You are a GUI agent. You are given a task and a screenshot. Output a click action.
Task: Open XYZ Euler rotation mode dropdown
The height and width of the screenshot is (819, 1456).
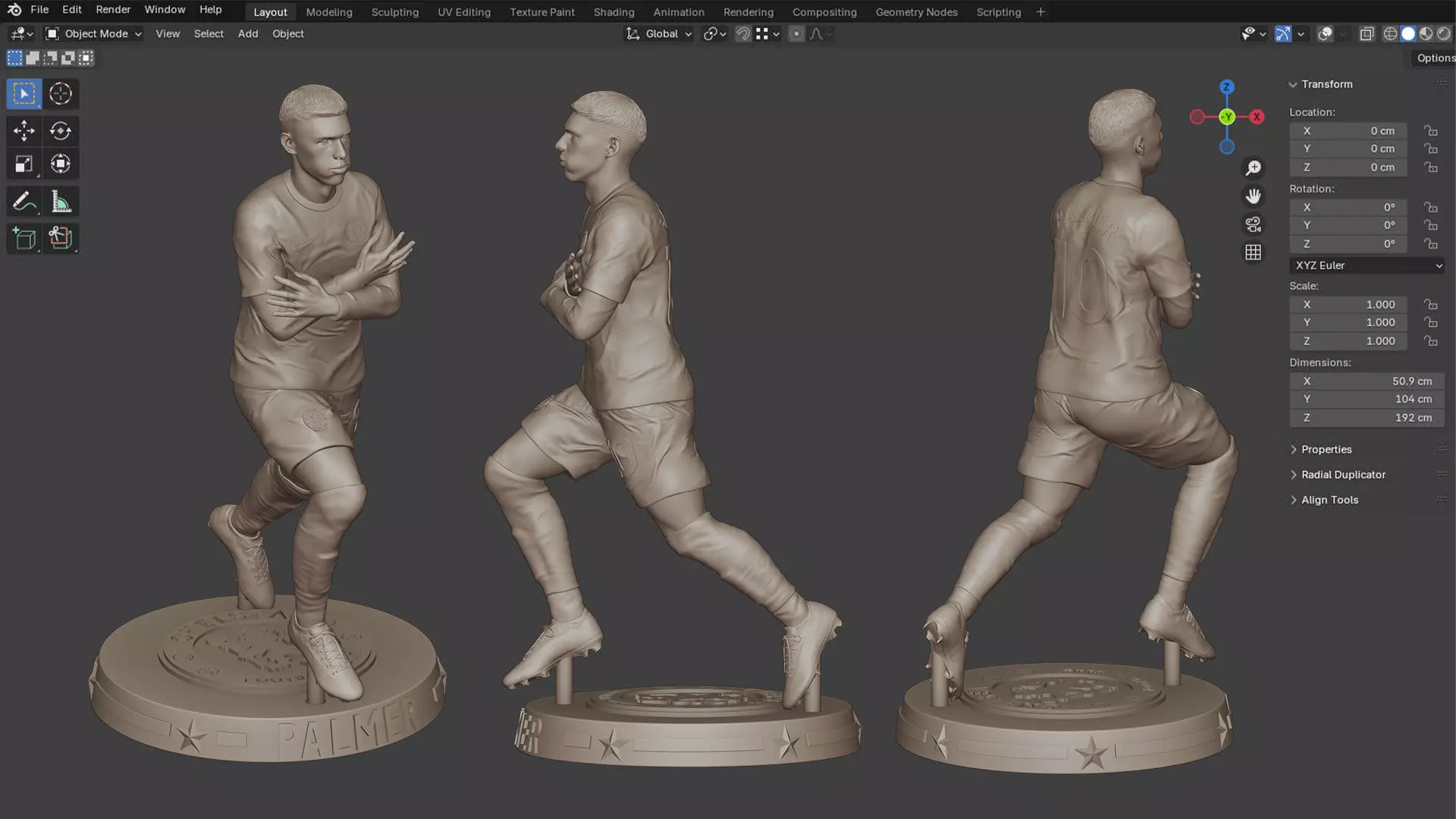click(1367, 265)
